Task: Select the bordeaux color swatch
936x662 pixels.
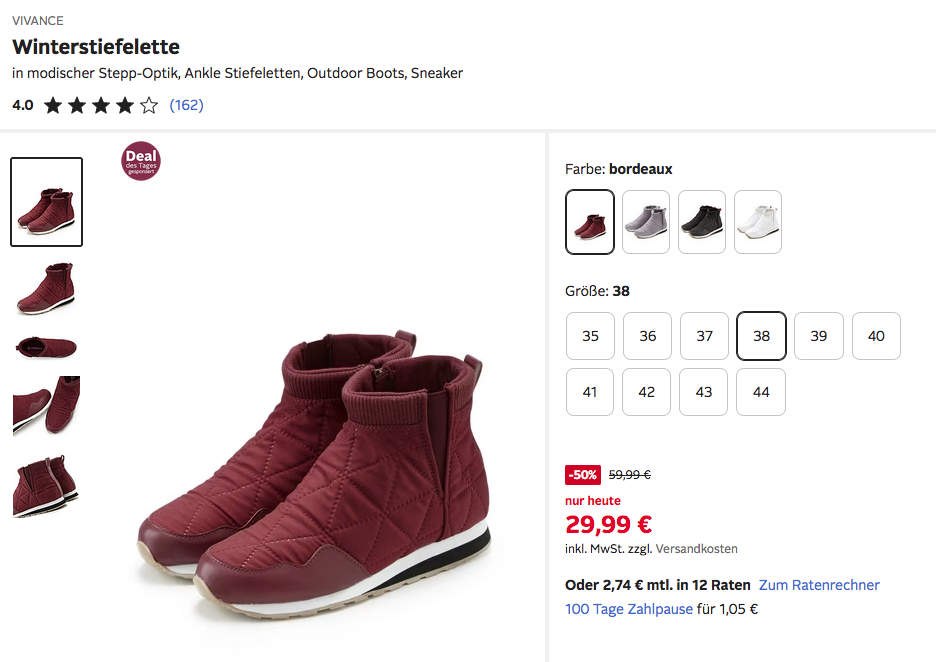Action: tap(590, 222)
